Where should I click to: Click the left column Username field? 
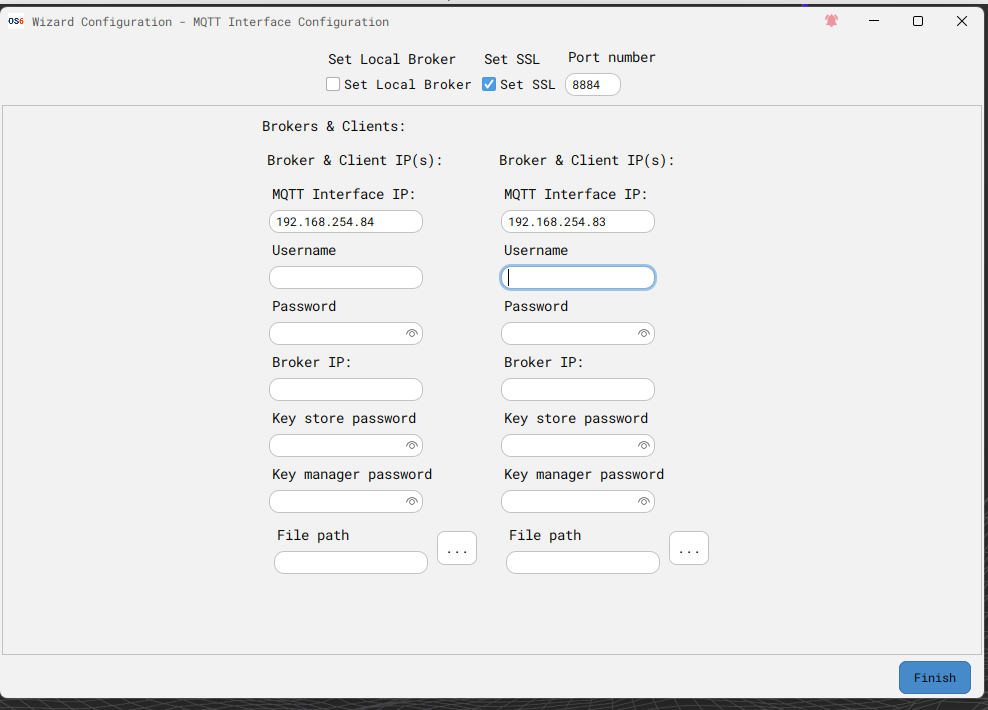pyautogui.click(x=346, y=278)
